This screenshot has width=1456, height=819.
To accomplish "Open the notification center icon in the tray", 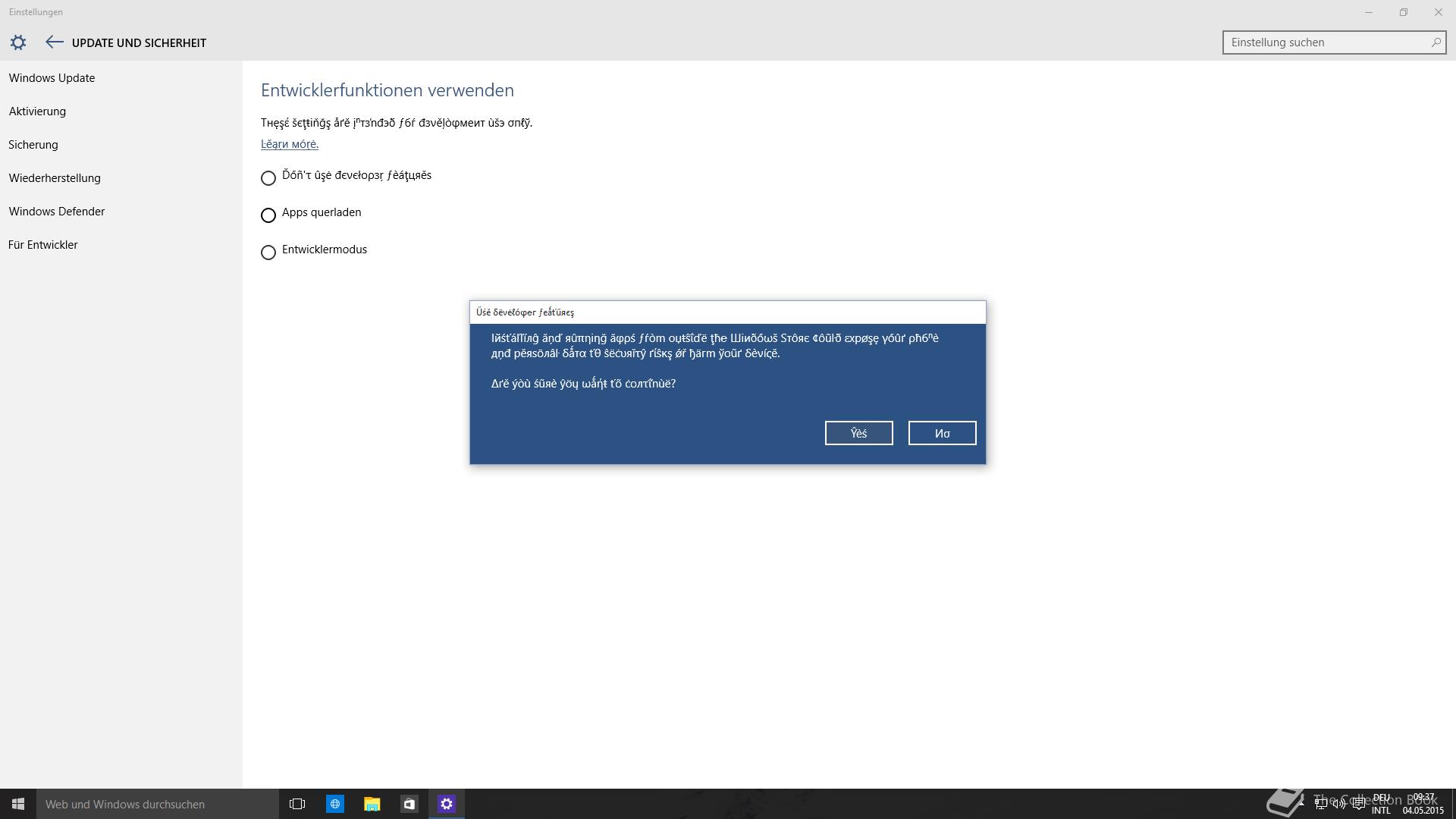I will click(x=1357, y=804).
